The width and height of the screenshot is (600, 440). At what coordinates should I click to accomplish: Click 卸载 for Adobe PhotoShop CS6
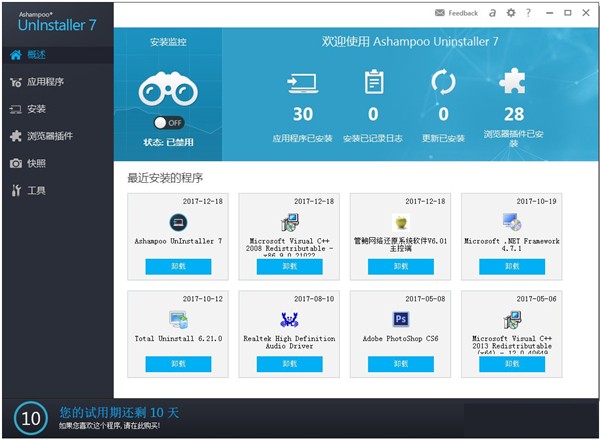point(401,364)
